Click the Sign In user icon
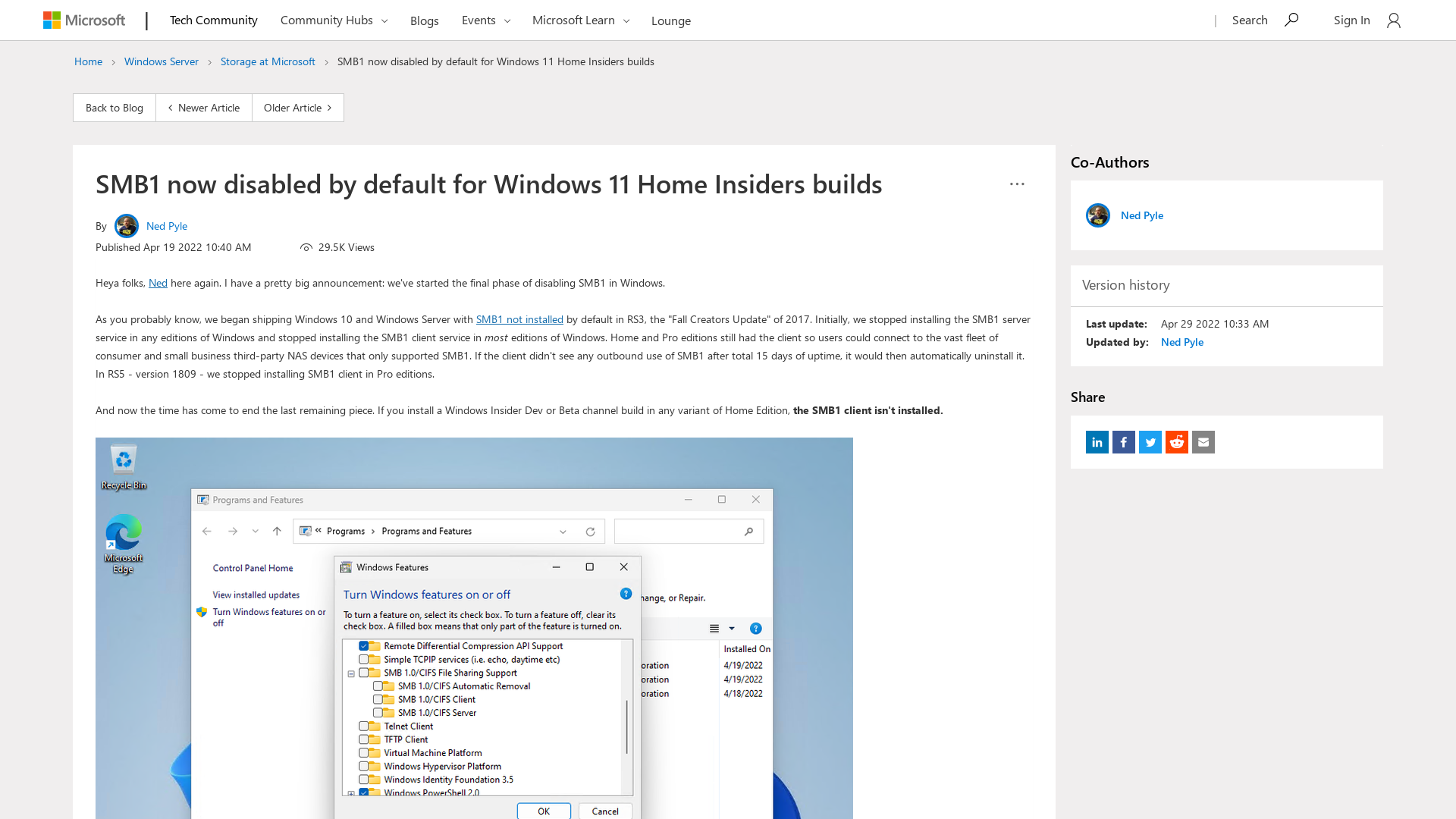1456x819 pixels. (x=1394, y=20)
